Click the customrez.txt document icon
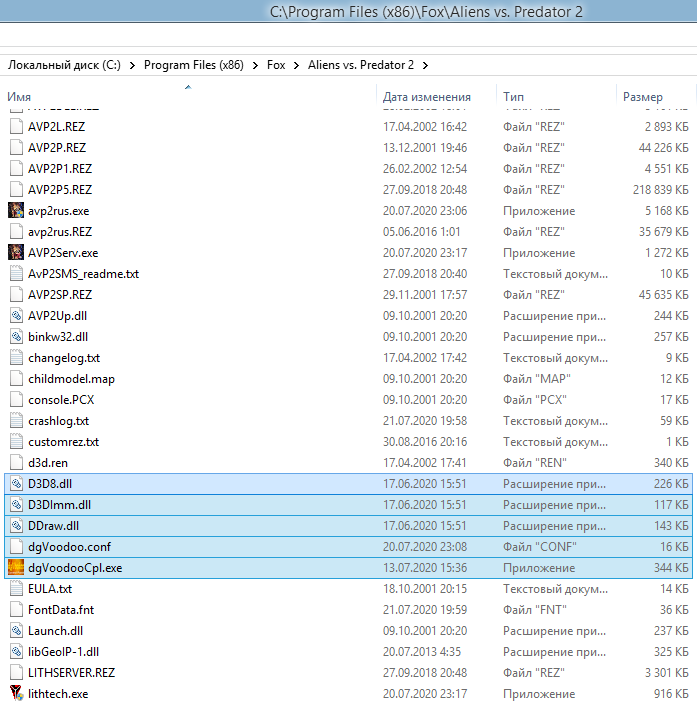 click(x=16, y=441)
